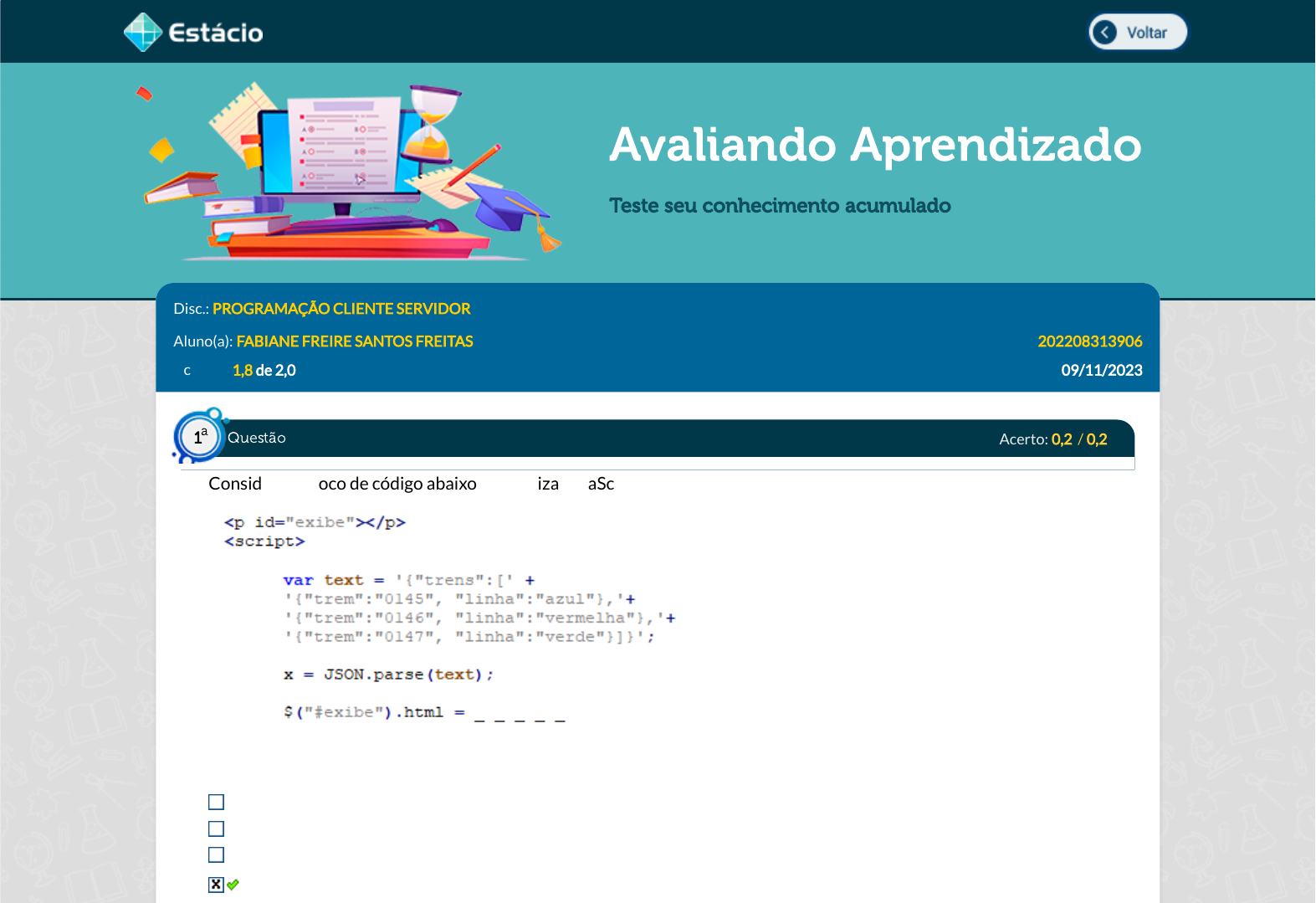Click the 1,8 de 2,0 grade text
This screenshot has height=903, width=1316.
click(264, 371)
